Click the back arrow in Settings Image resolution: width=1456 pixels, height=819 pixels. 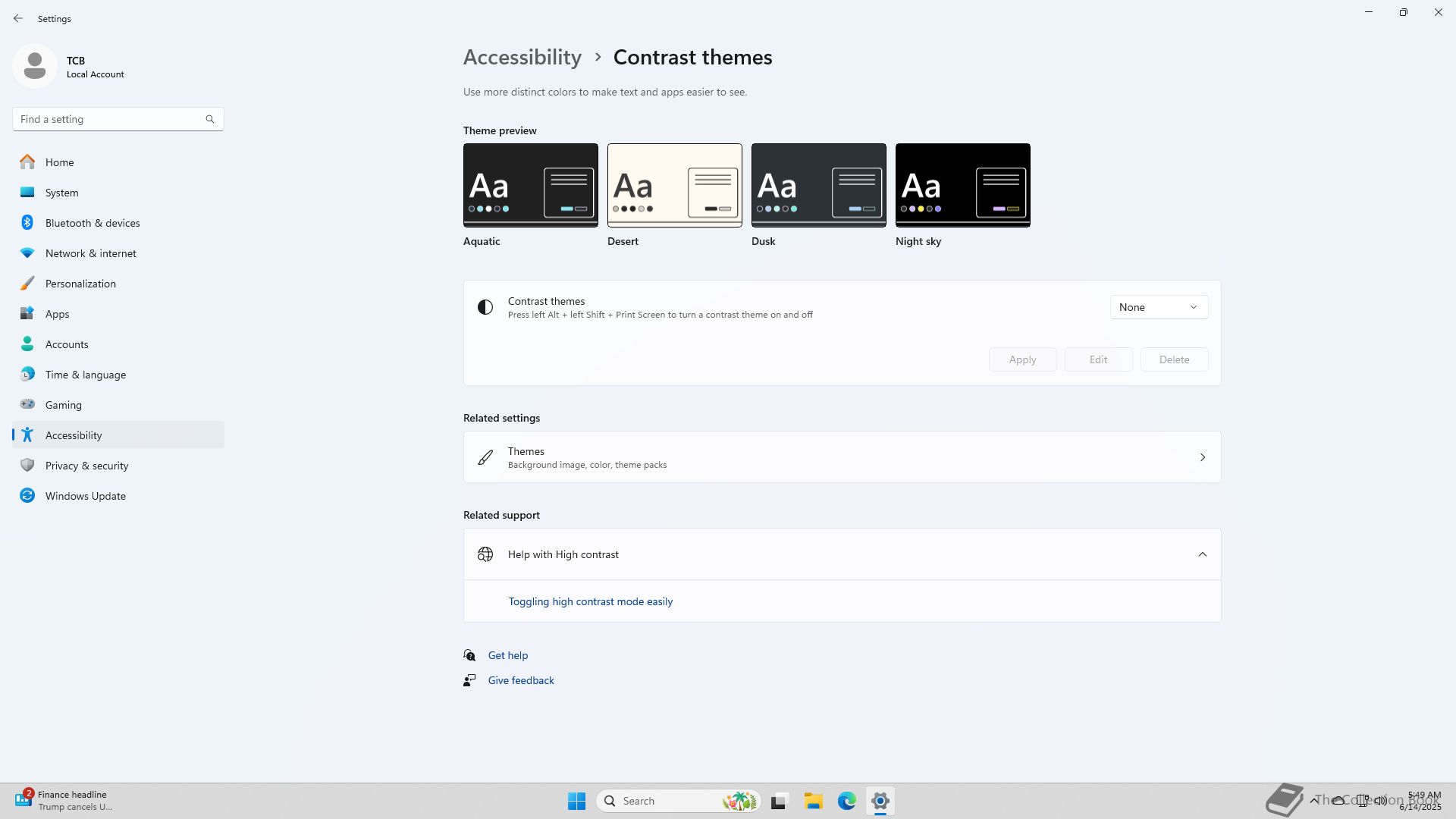coord(18,18)
